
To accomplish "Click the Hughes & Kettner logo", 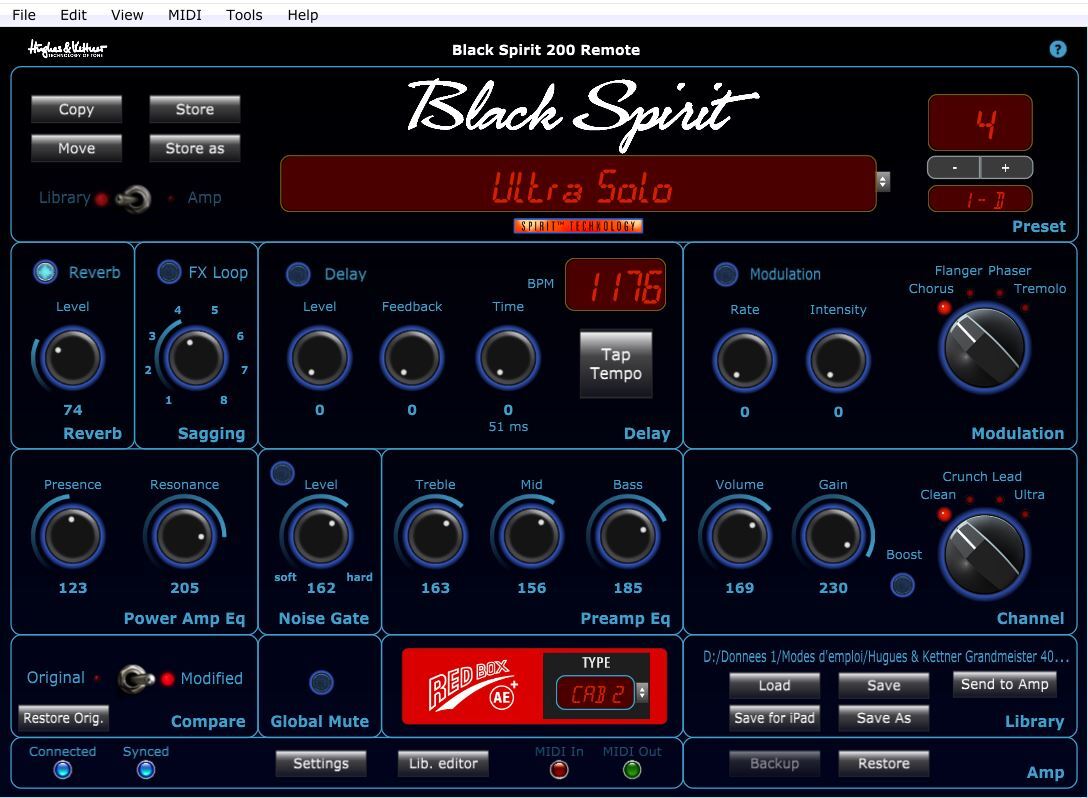I will 67,49.
